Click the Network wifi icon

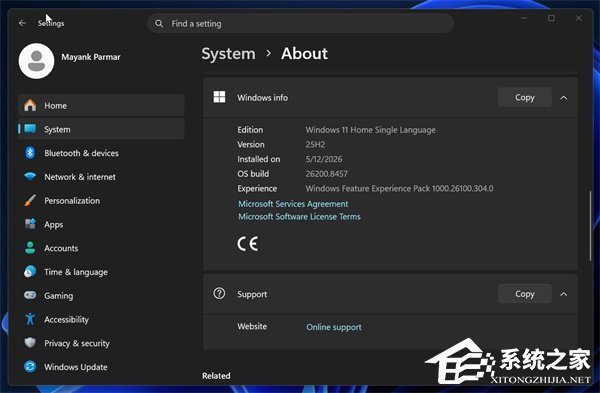(30, 176)
